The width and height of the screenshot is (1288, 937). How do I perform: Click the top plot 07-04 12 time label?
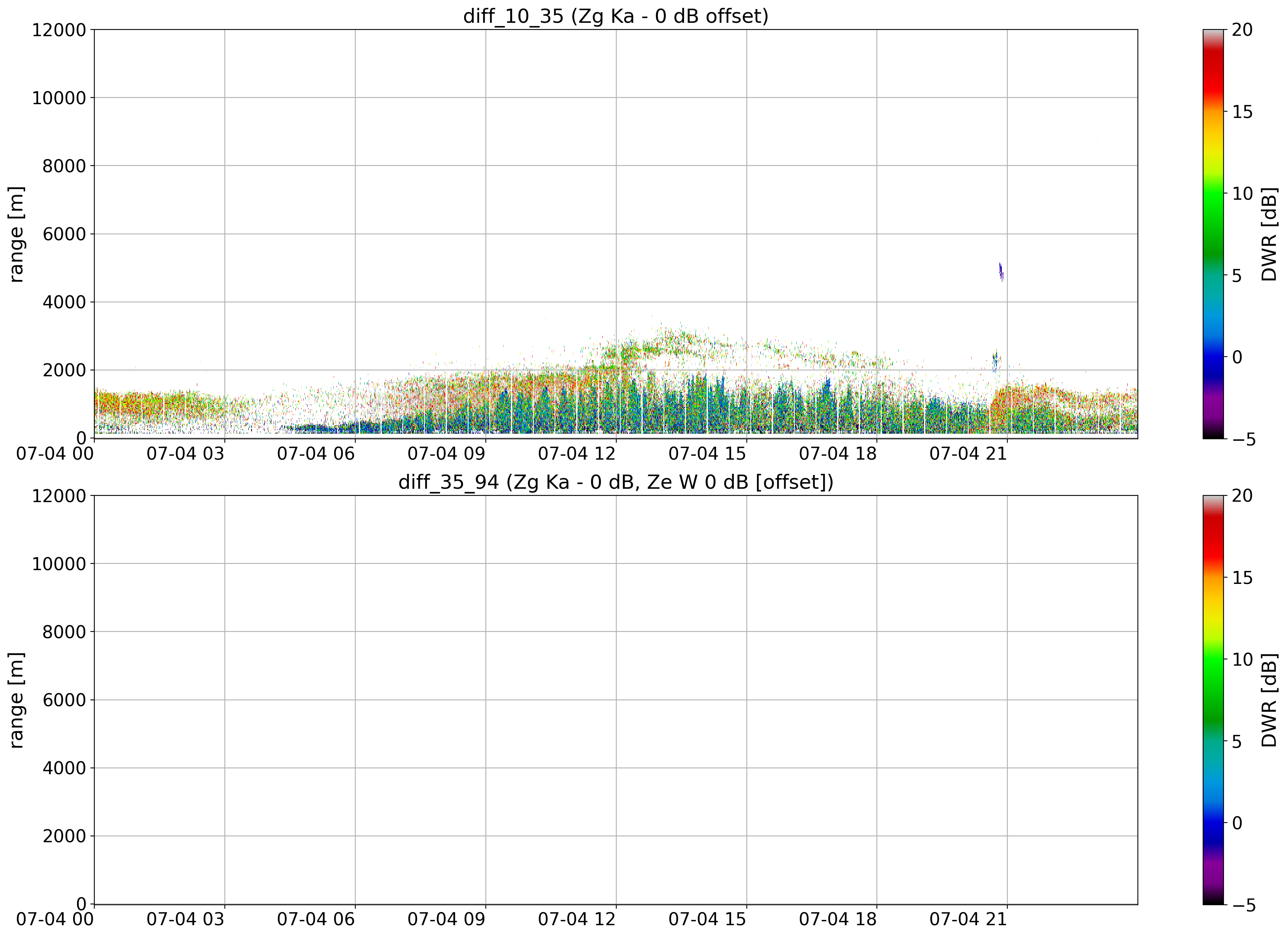coord(577,453)
